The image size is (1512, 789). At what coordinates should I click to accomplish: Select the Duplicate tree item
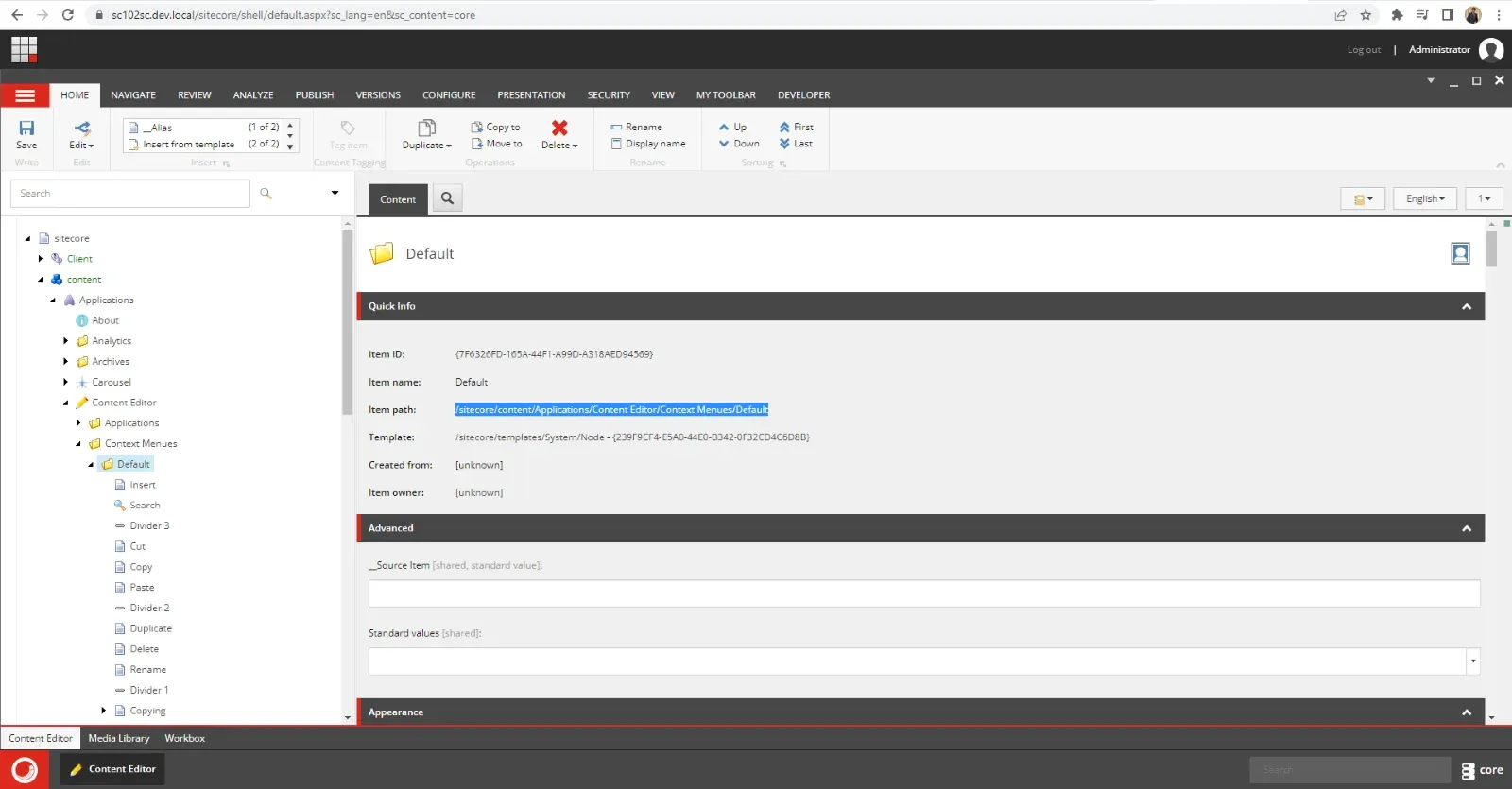click(143, 628)
